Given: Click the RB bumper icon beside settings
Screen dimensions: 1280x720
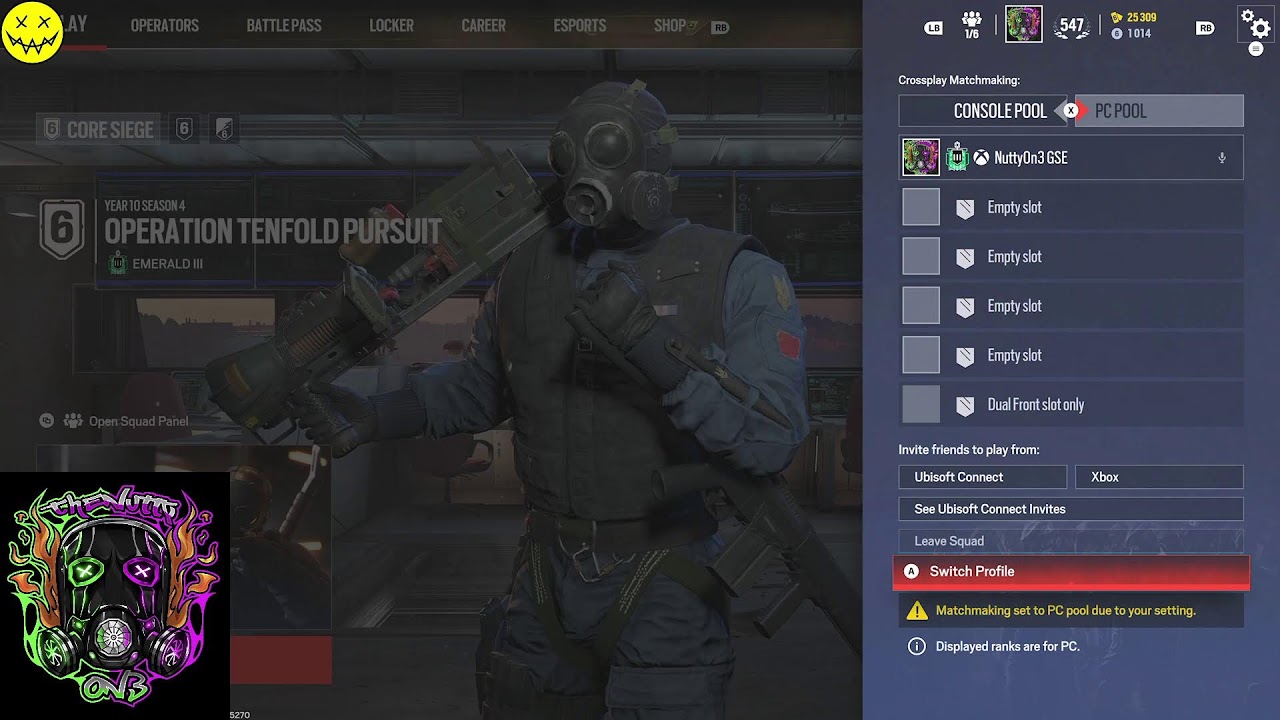Looking at the screenshot, I should [1205, 28].
